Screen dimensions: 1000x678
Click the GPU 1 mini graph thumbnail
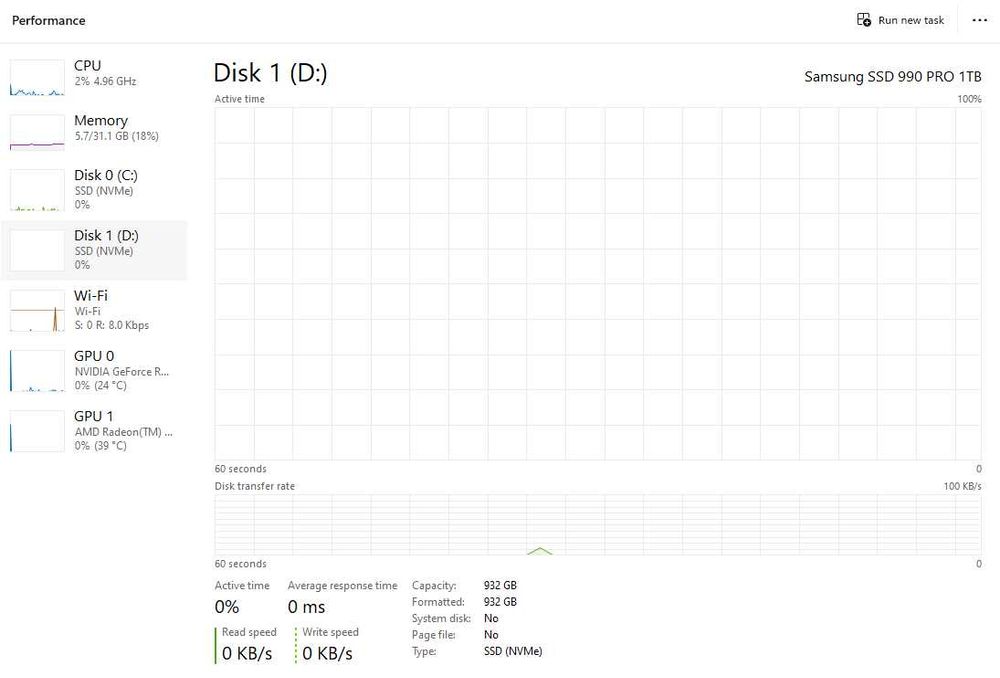[37, 431]
